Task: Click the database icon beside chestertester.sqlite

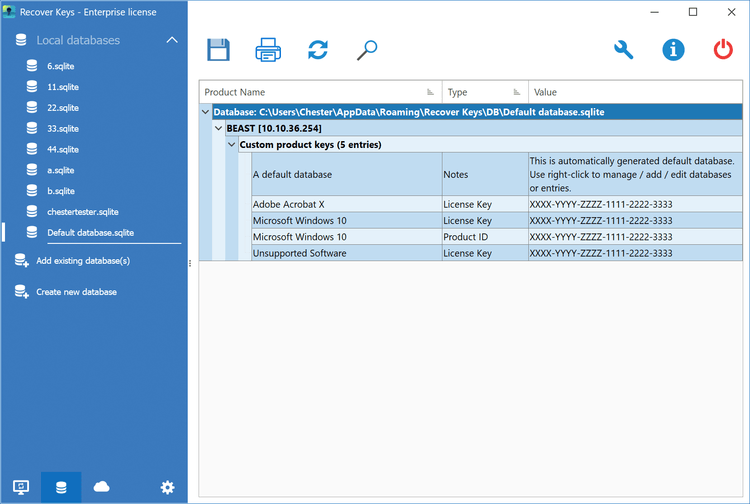Action: click(32, 211)
